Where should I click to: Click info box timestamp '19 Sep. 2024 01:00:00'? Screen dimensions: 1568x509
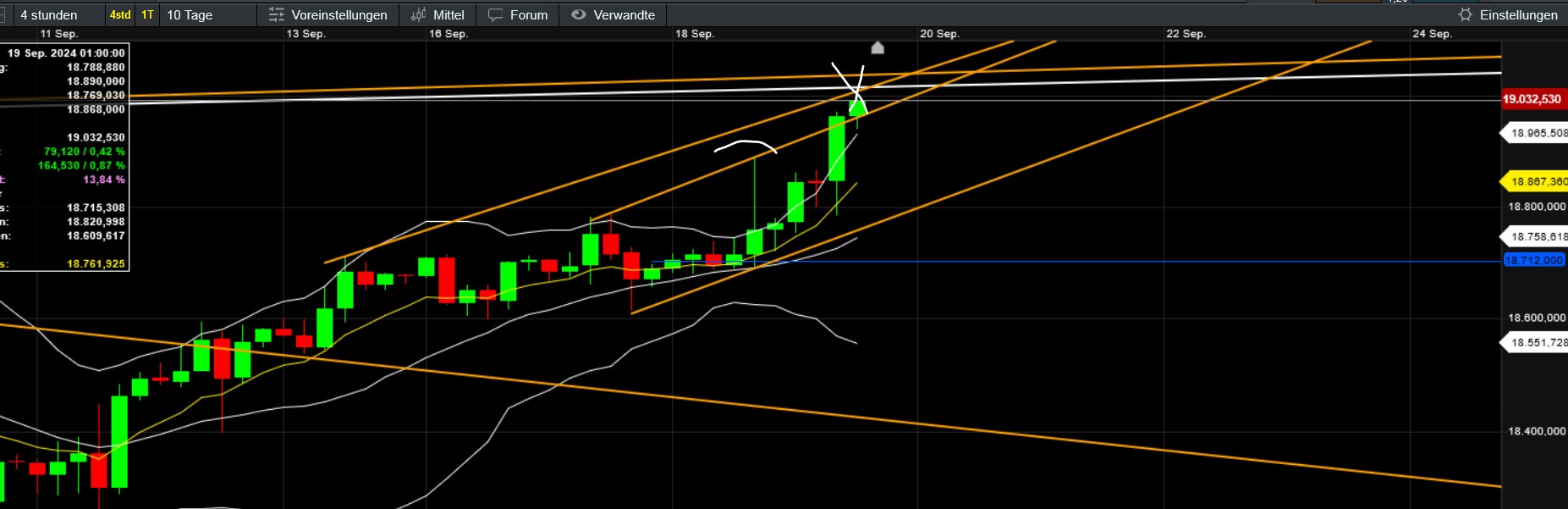(x=66, y=53)
